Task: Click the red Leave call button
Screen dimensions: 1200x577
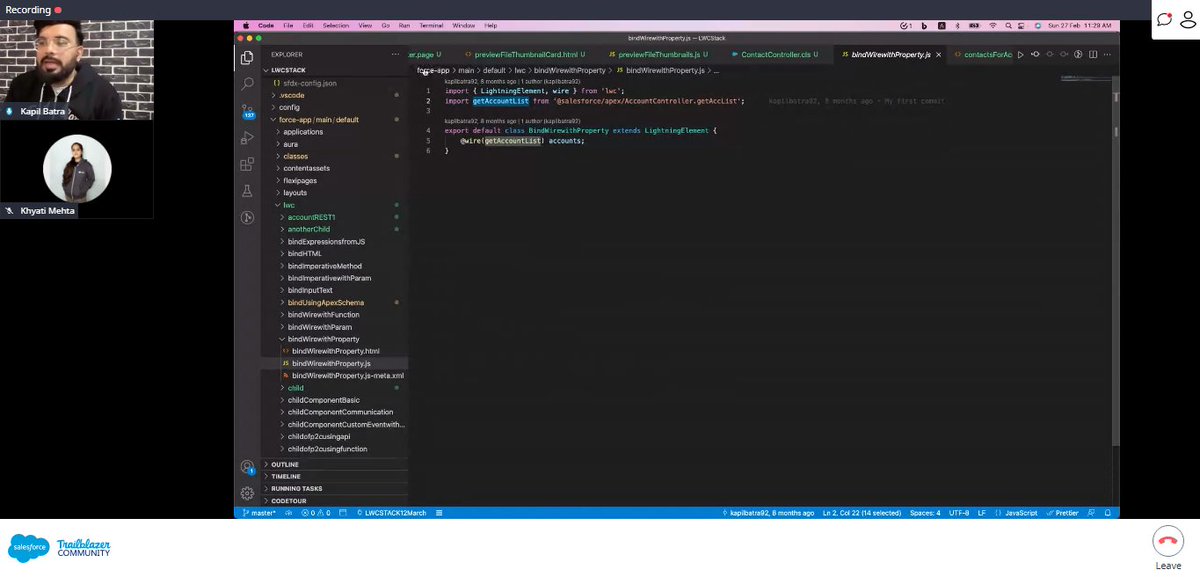Action: [1167, 543]
